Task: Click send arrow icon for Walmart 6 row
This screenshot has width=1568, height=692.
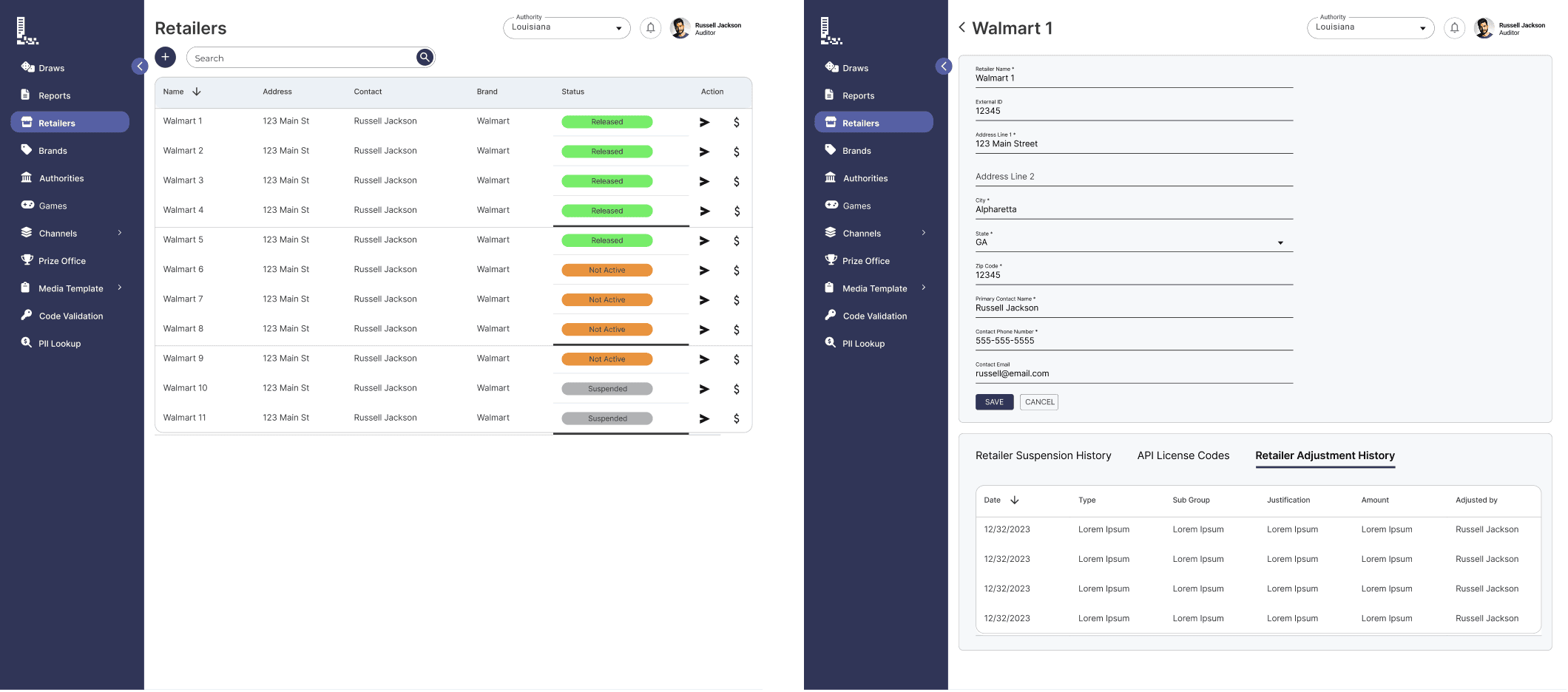Action: tap(704, 271)
